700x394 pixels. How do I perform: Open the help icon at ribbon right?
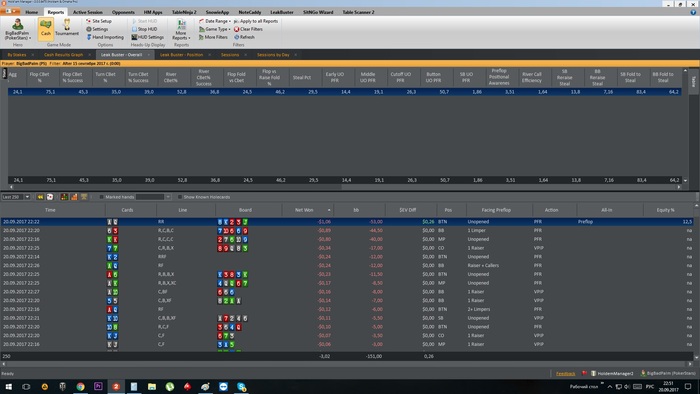point(693,12)
